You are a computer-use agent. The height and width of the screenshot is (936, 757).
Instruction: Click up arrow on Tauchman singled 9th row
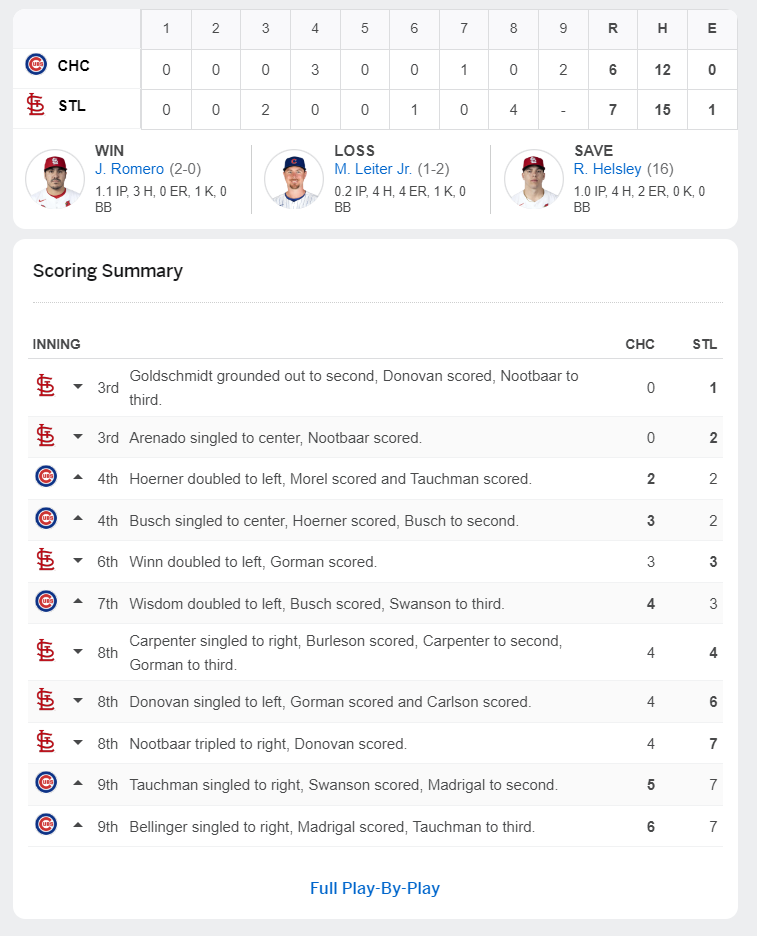[78, 783]
